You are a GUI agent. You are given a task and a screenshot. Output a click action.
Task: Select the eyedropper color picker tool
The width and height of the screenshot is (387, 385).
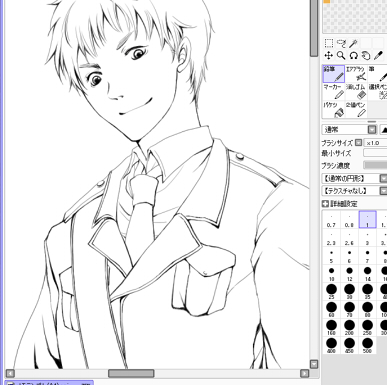coord(378,55)
